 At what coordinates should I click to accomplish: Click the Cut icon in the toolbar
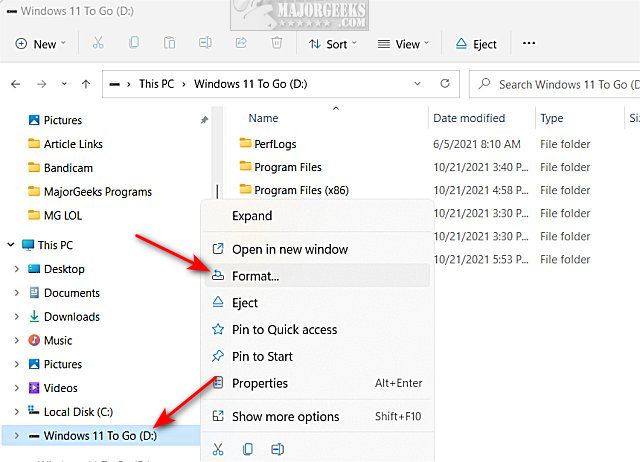click(98, 43)
